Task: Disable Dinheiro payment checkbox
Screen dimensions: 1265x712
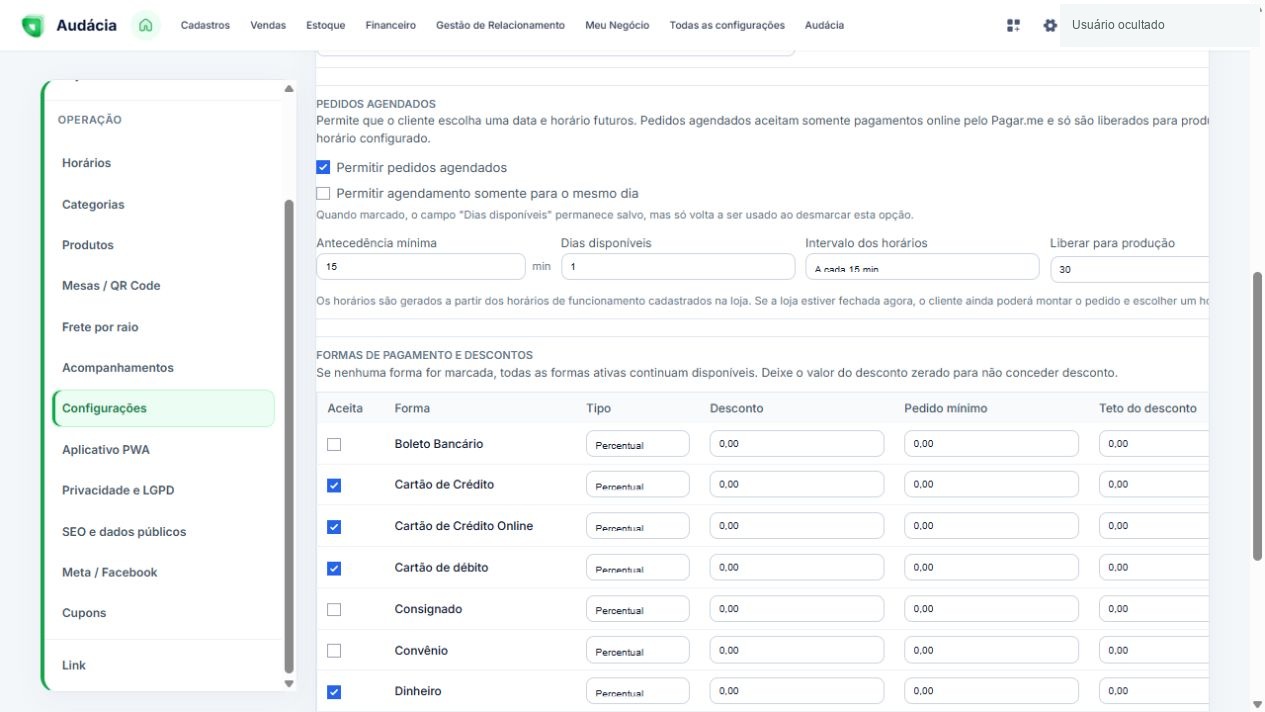Action: pyautogui.click(x=334, y=691)
